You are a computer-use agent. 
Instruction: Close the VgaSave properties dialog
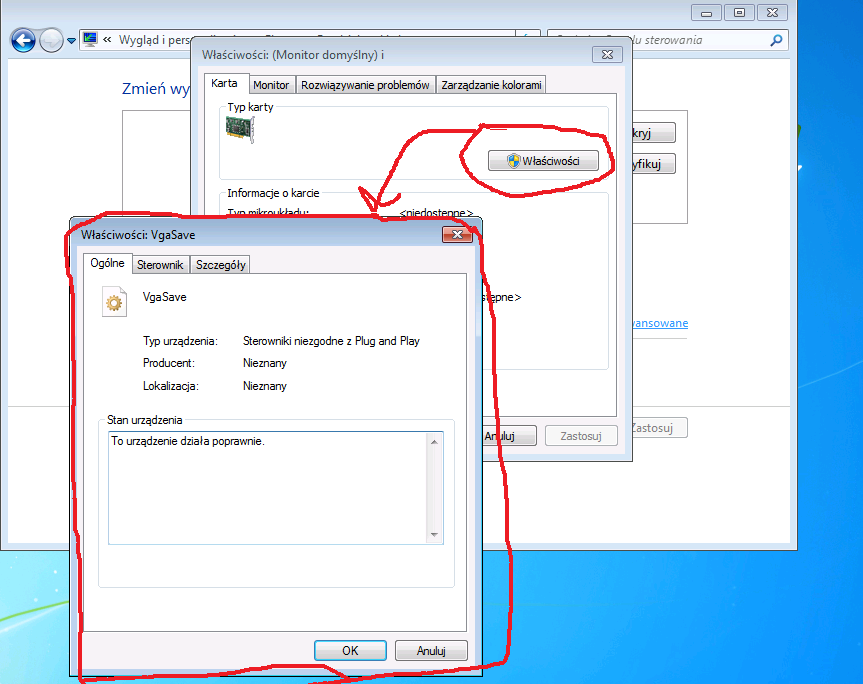tap(457, 234)
